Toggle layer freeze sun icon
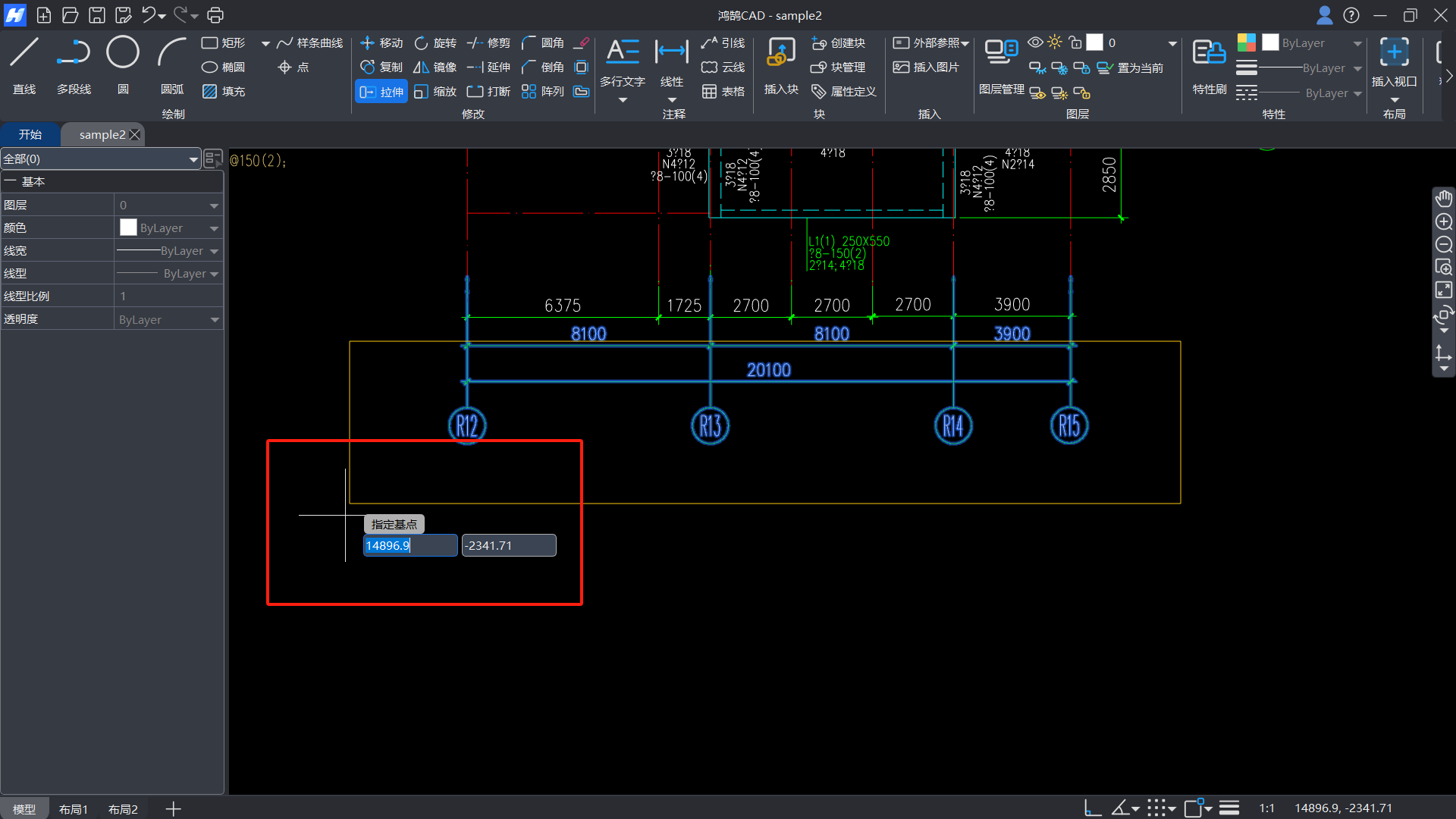Image resolution: width=1456 pixels, height=819 pixels. [1055, 42]
